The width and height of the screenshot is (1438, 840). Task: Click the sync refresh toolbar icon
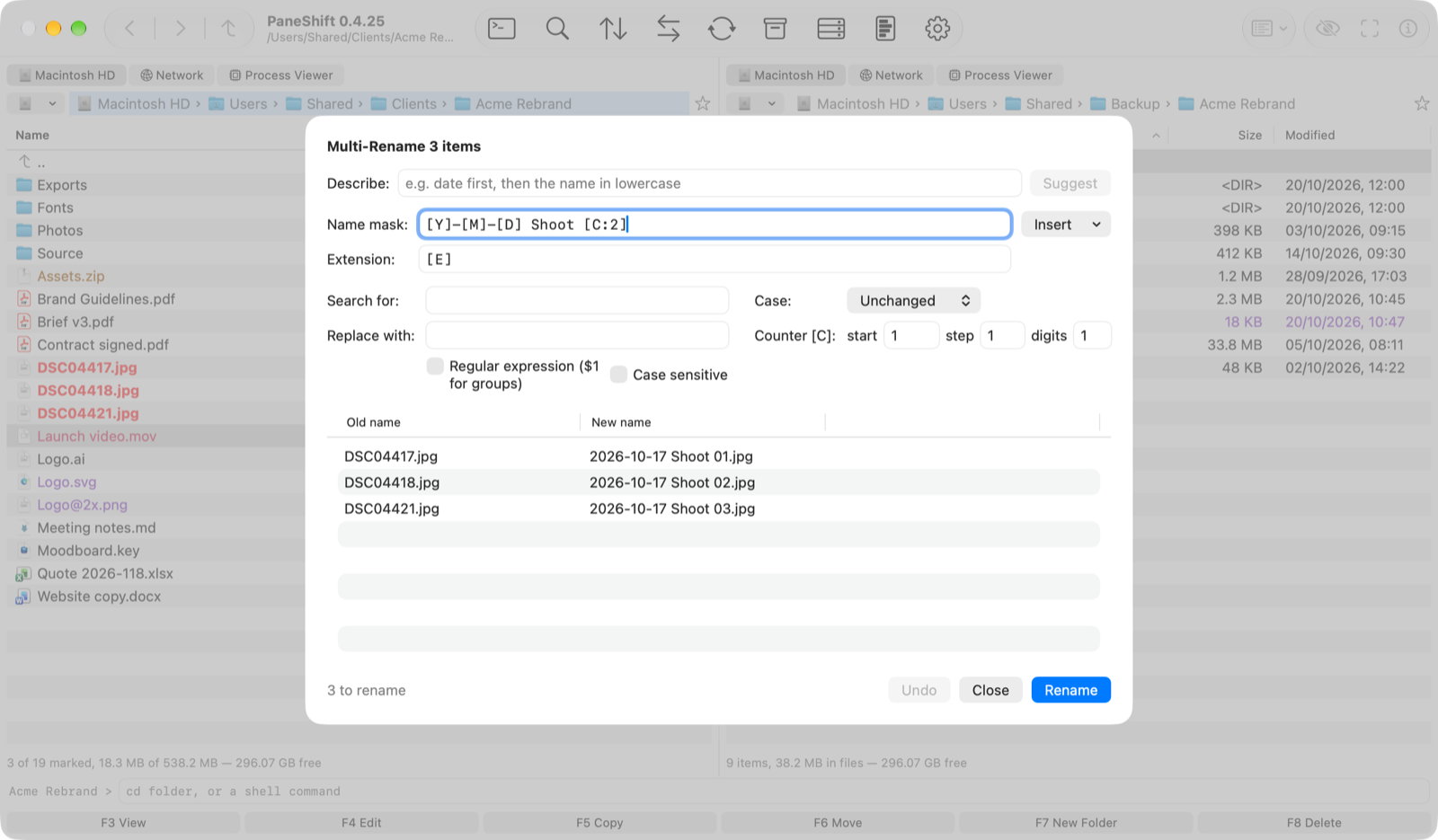pos(722,29)
